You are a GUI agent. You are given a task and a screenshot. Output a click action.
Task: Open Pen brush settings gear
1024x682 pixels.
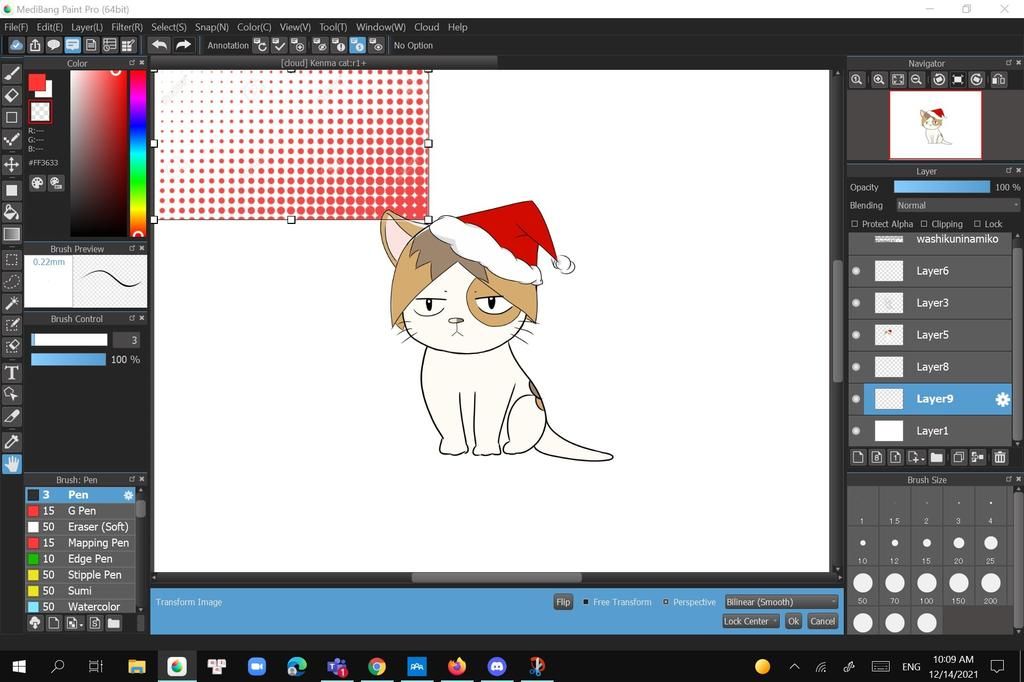pyautogui.click(x=128, y=495)
